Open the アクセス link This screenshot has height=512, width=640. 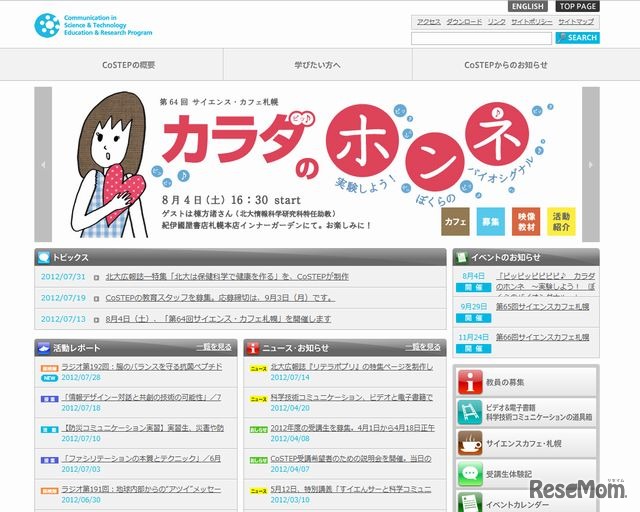[x=429, y=22]
